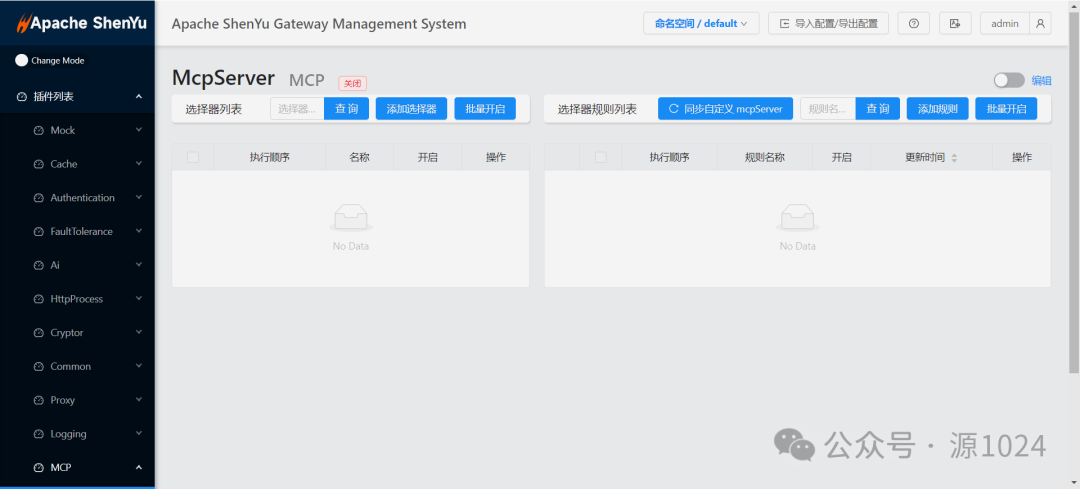Expand the Mock submenu chevron
Screen dimensions: 1080x489
point(138,129)
